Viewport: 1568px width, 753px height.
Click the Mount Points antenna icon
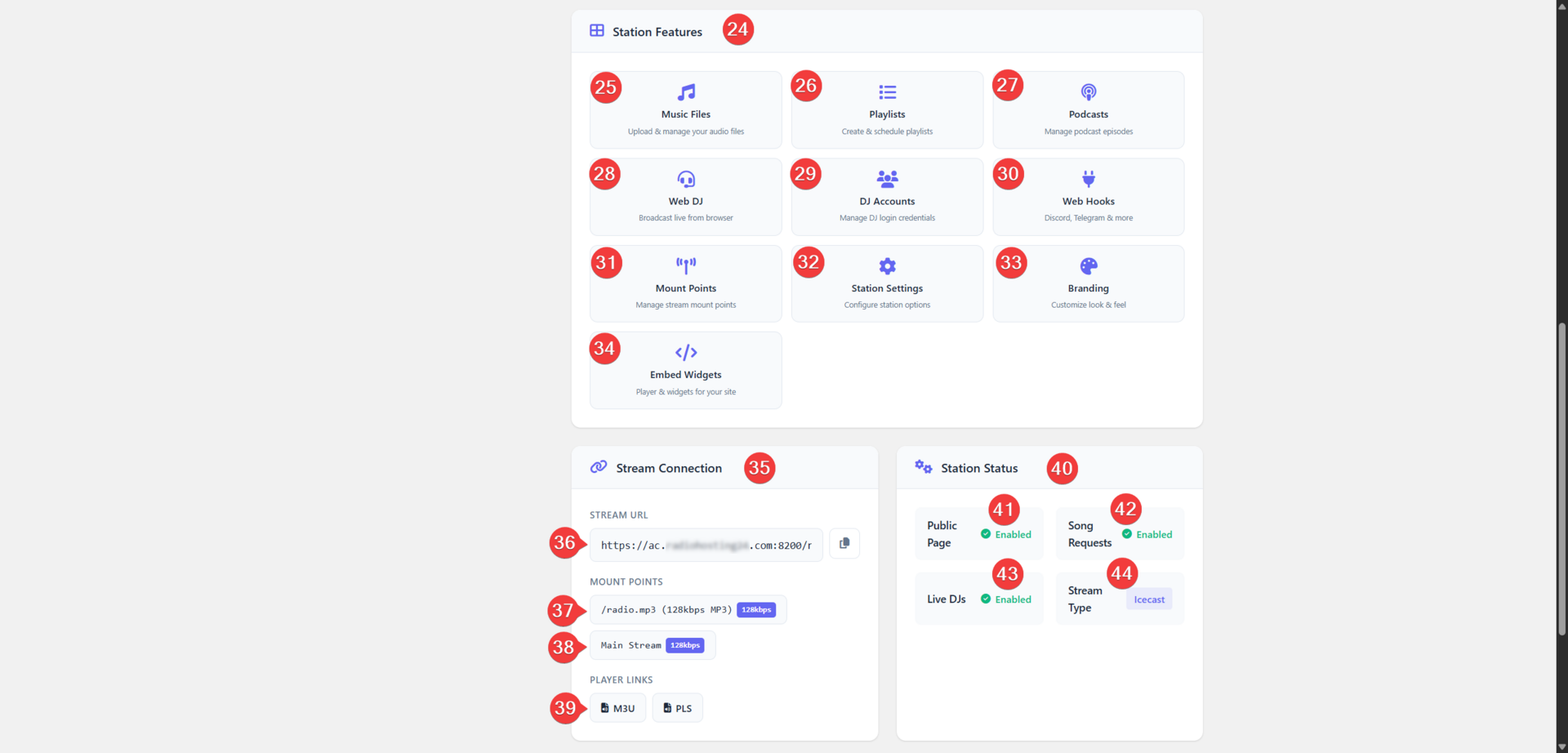685,265
